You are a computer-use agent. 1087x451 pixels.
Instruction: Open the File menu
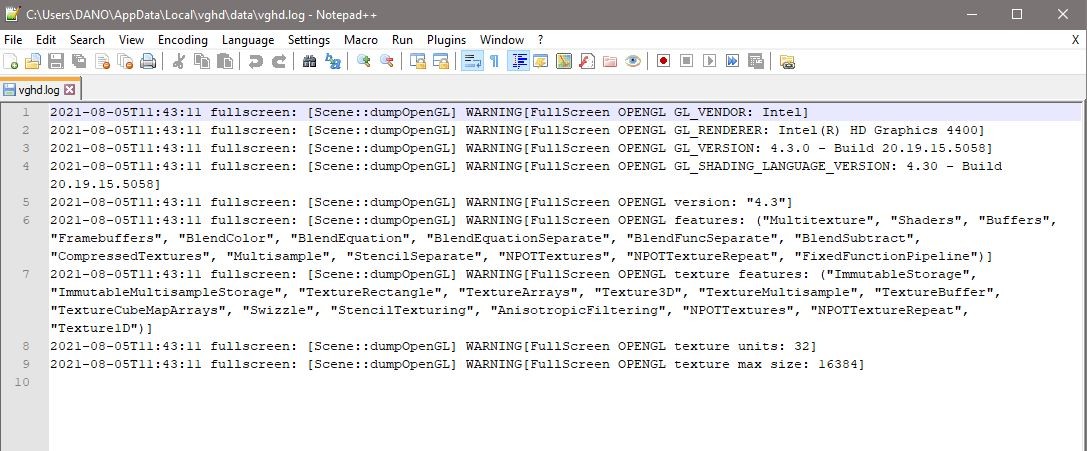pyautogui.click(x=13, y=39)
